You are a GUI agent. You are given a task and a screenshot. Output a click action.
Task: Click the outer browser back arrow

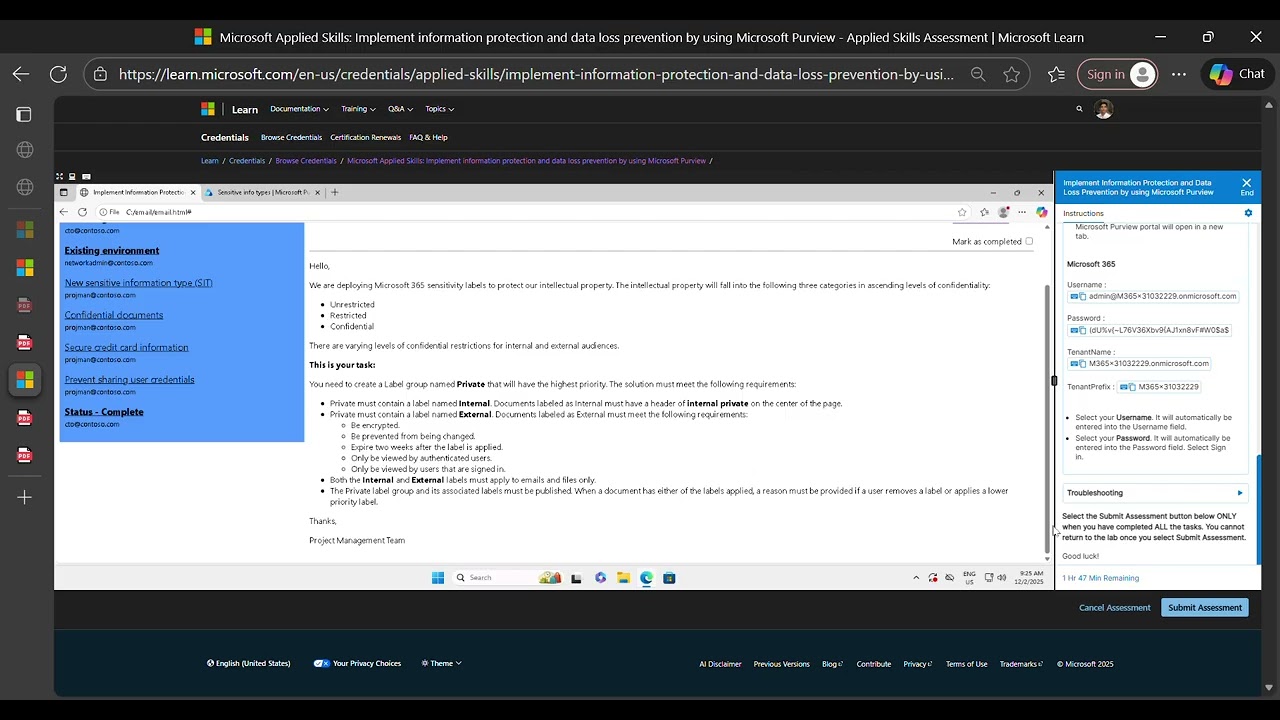point(21,74)
